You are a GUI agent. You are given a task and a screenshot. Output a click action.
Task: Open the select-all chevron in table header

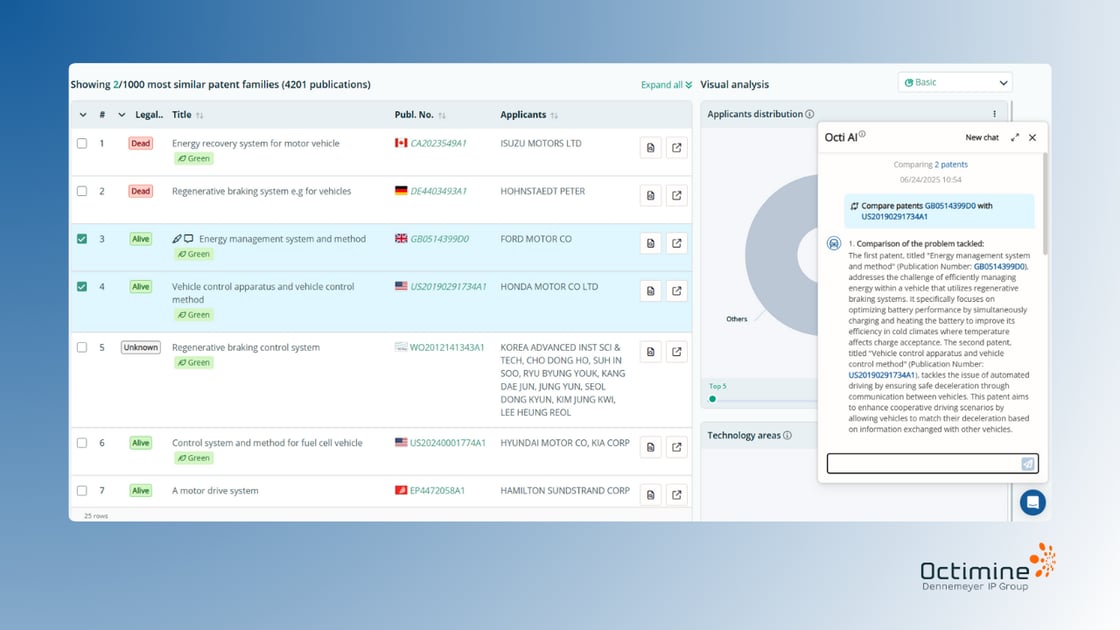83,115
